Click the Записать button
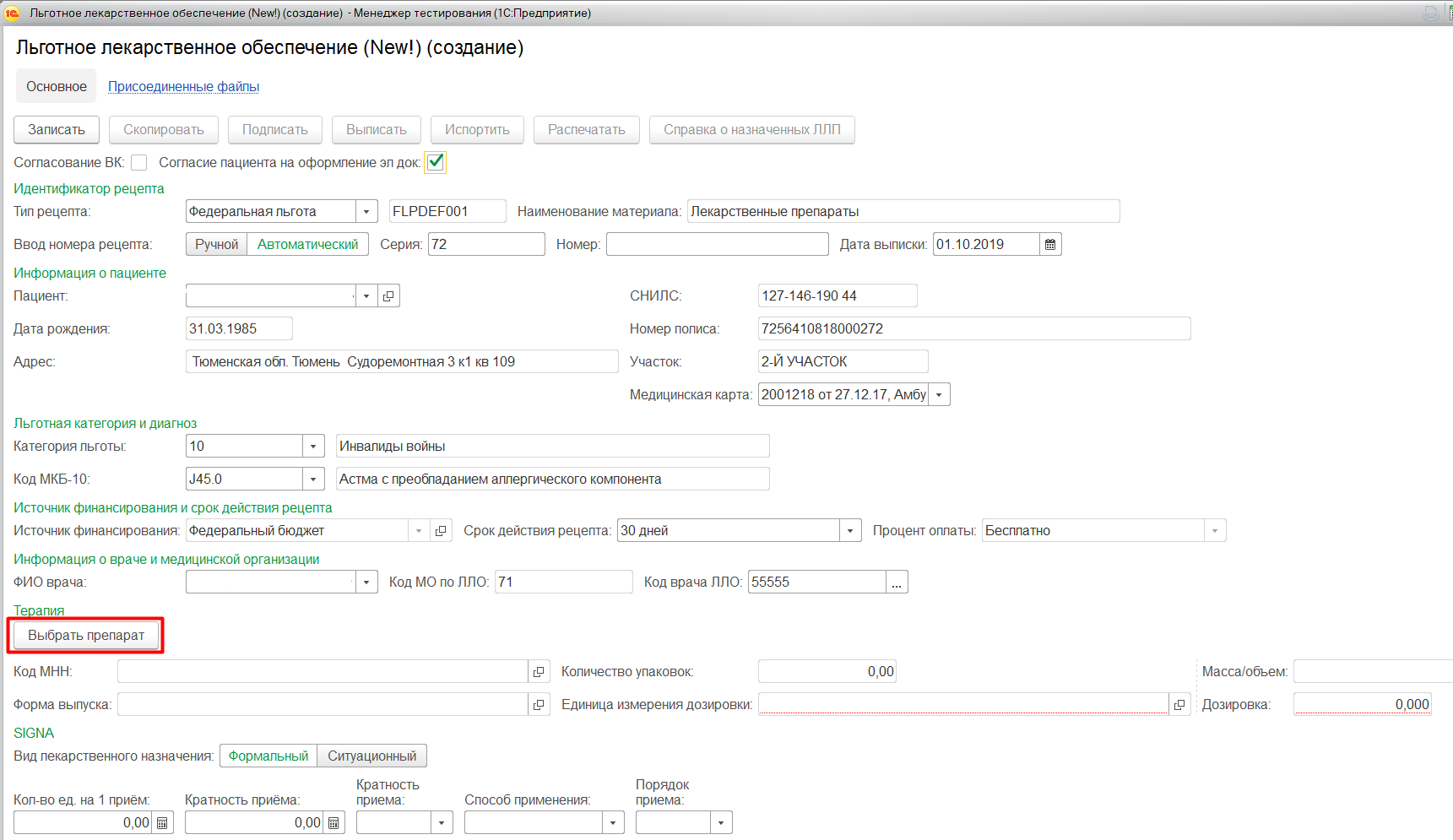 pyautogui.click(x=57, y=129)
